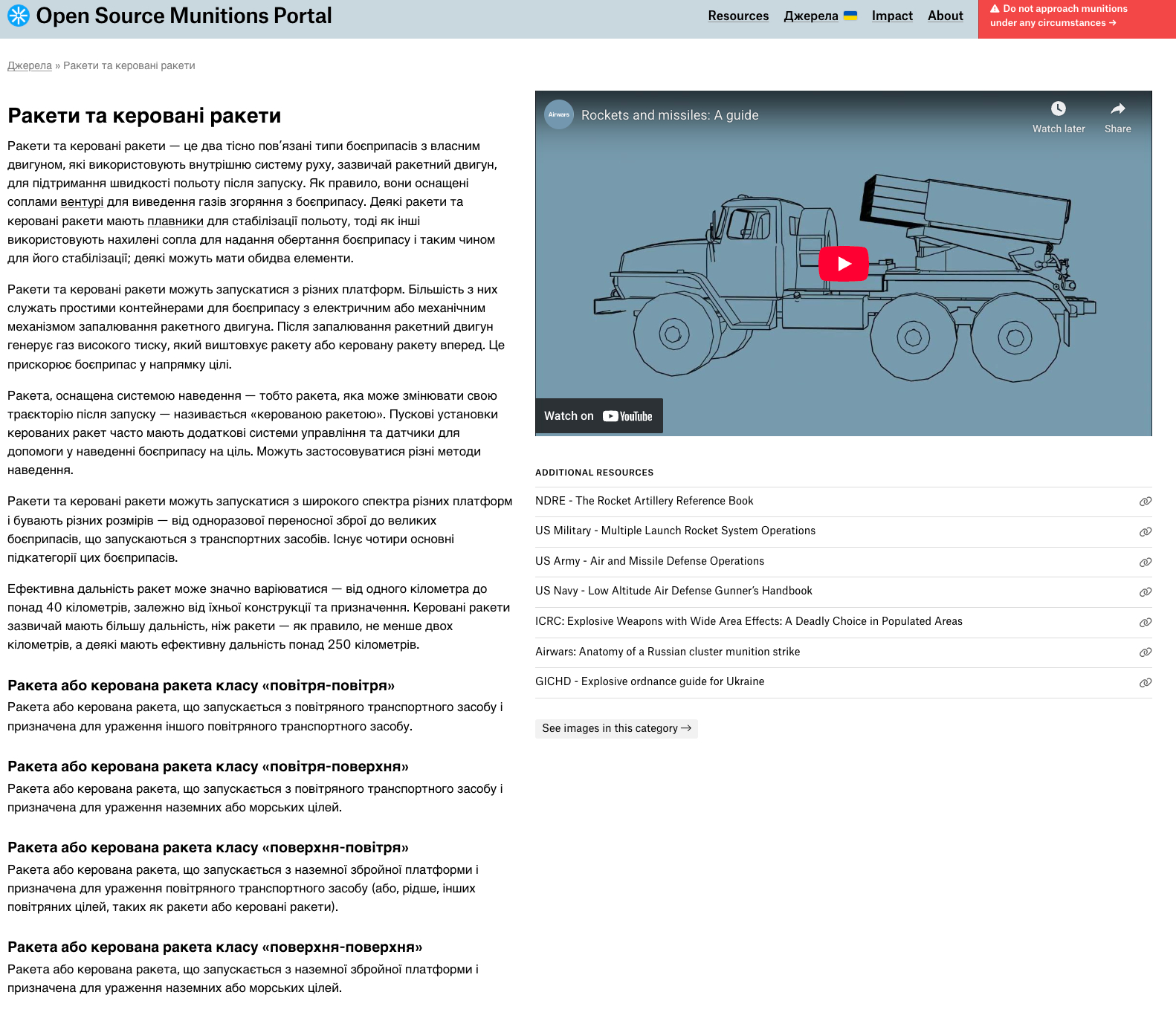Click link icon beside NDRE Rocket Artillery Reference

coord(1146,502)
